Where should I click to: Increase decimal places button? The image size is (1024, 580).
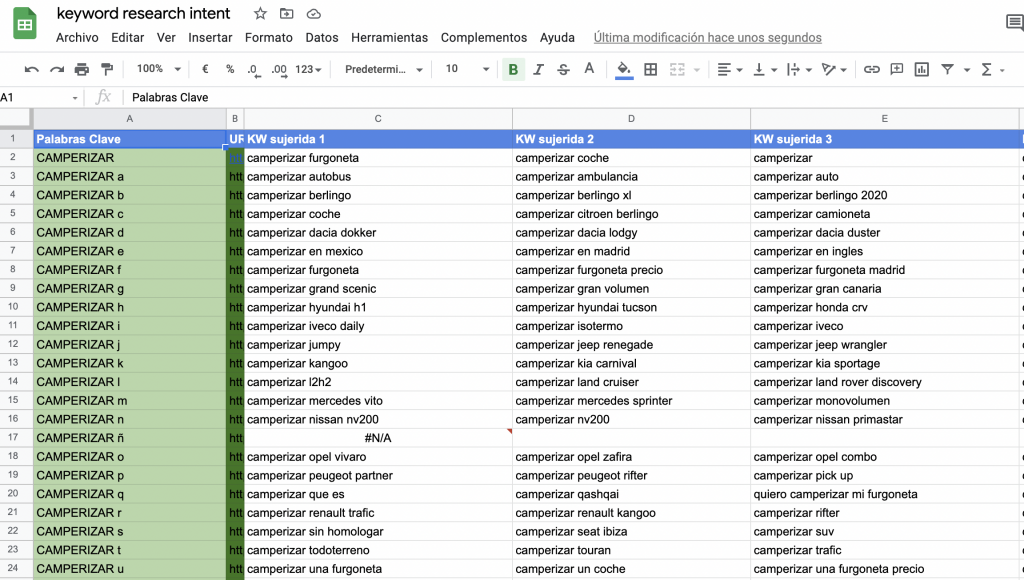click(x=279, y=70)
